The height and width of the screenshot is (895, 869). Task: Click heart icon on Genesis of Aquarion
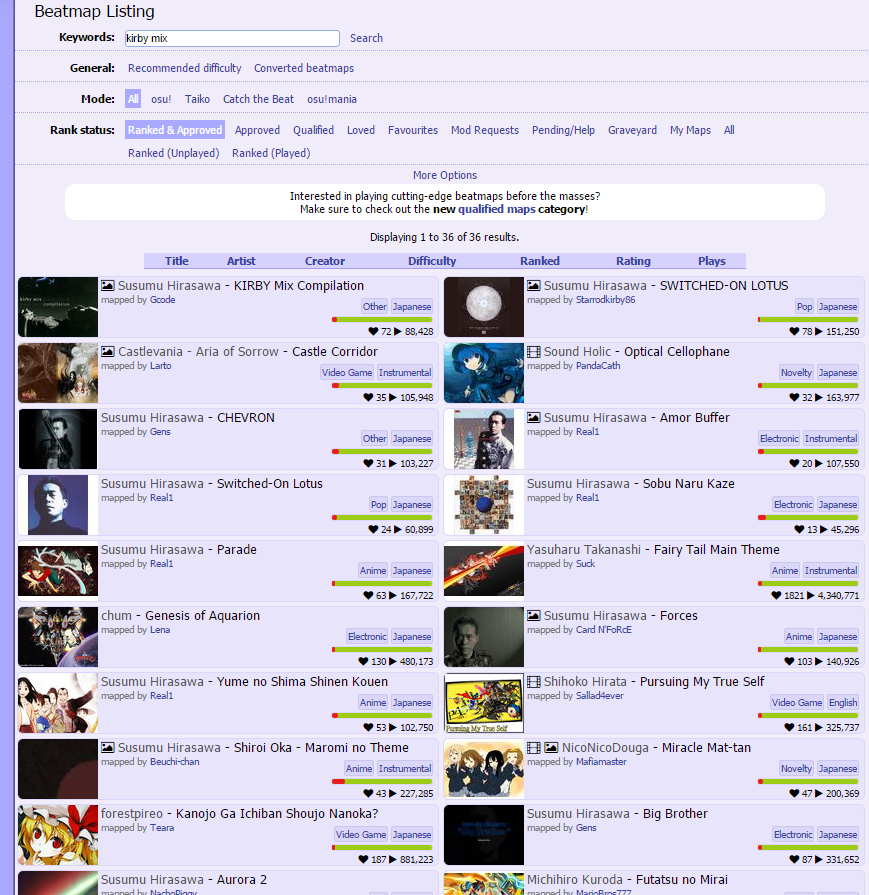tap(364, 662)
